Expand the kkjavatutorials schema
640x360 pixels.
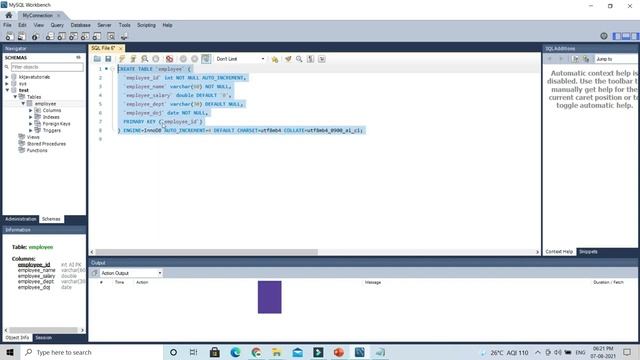[7, 77]
